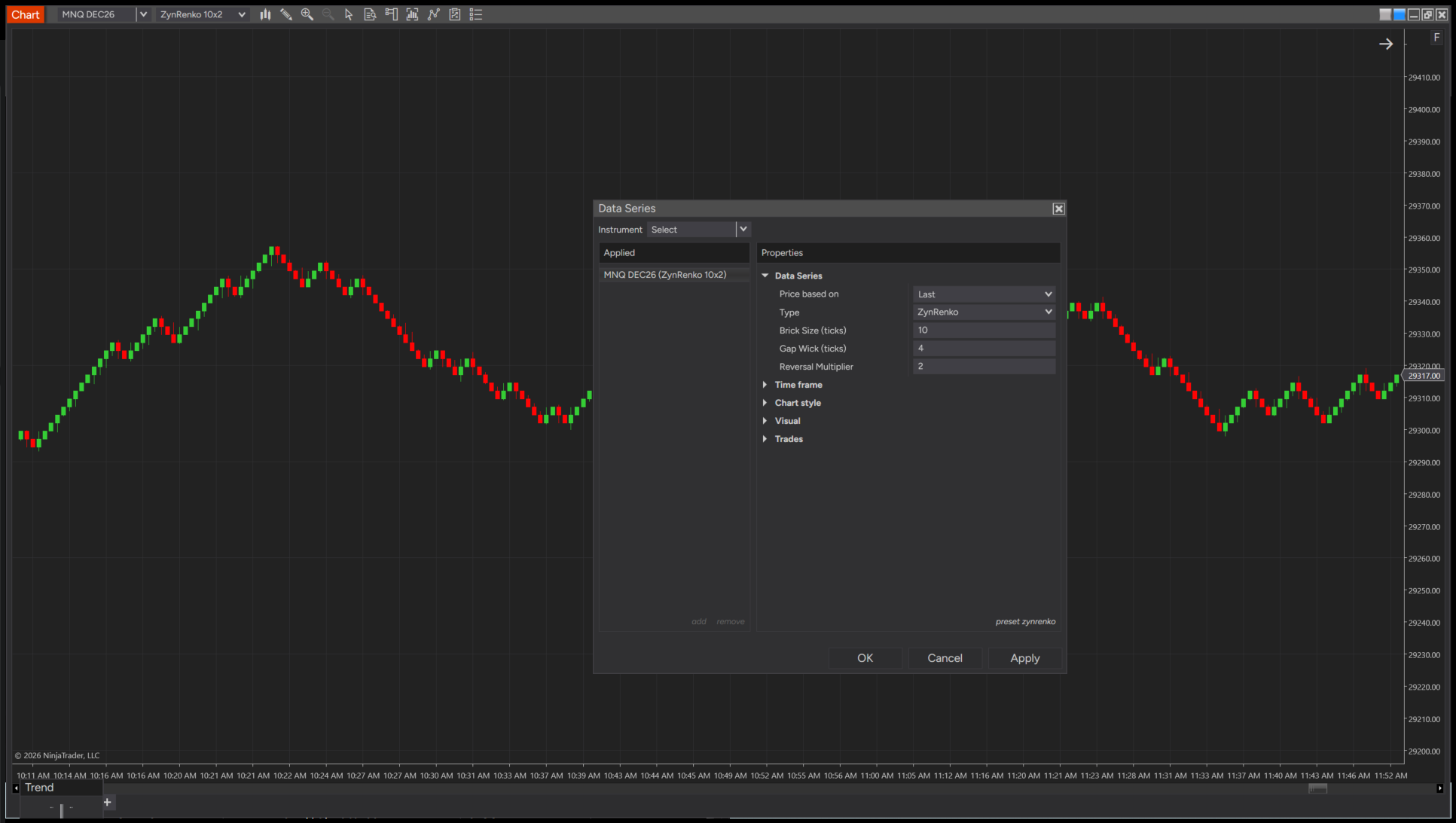The height and width of the screenshot is (823, 1456).
Task: Expand the Time frame section
Action: pos(765,385)
